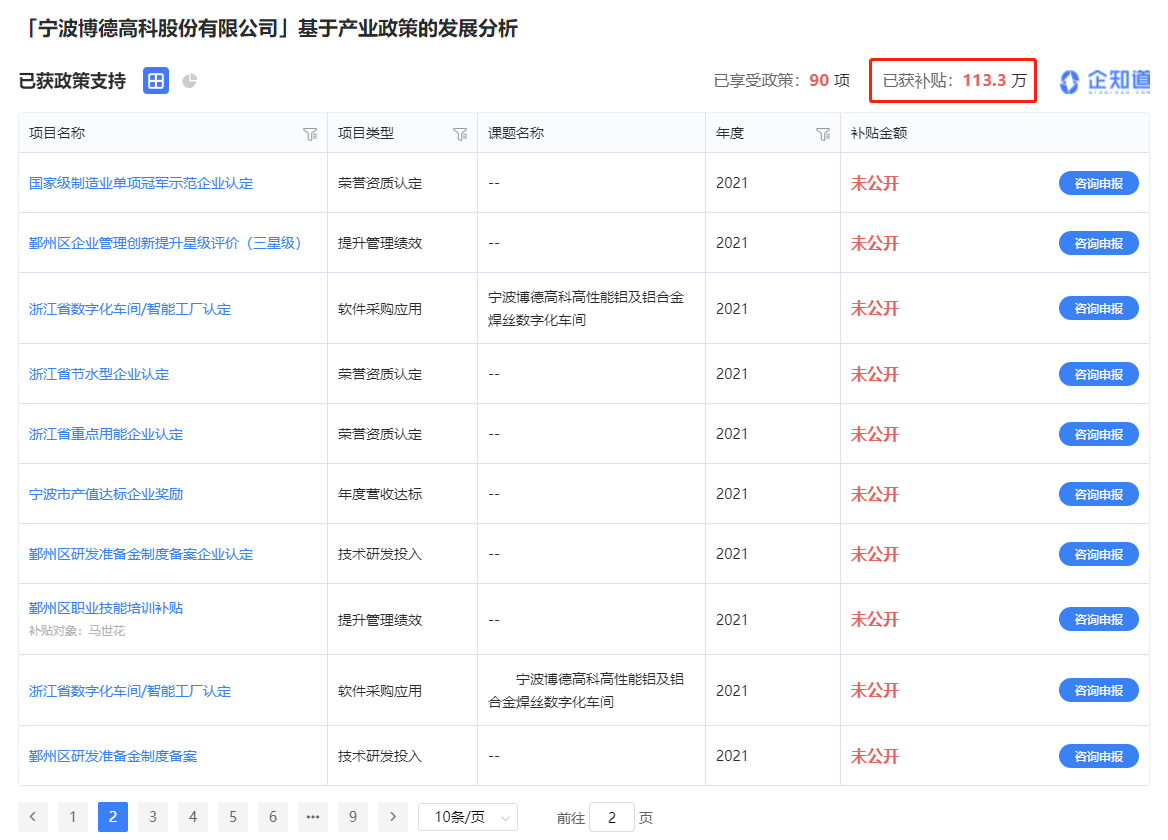The width and height of the screenshot is (1168, 840).
Task: Click the 补贴金额 column header
Action: [879, 133]
